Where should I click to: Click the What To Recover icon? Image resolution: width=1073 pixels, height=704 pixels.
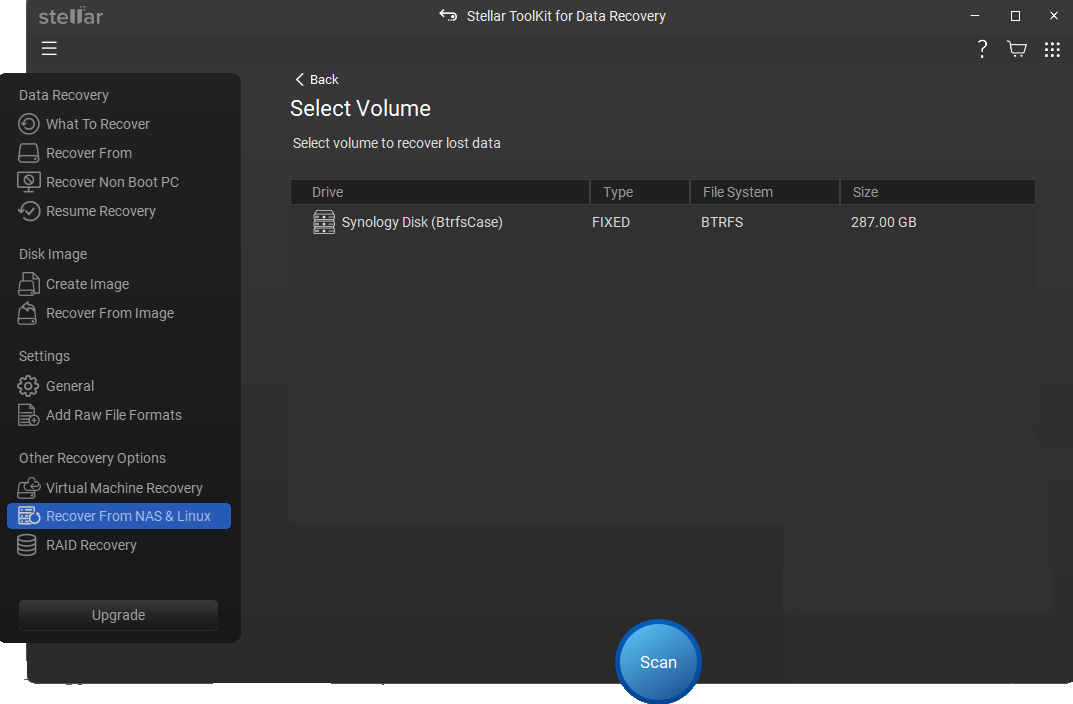29,124
